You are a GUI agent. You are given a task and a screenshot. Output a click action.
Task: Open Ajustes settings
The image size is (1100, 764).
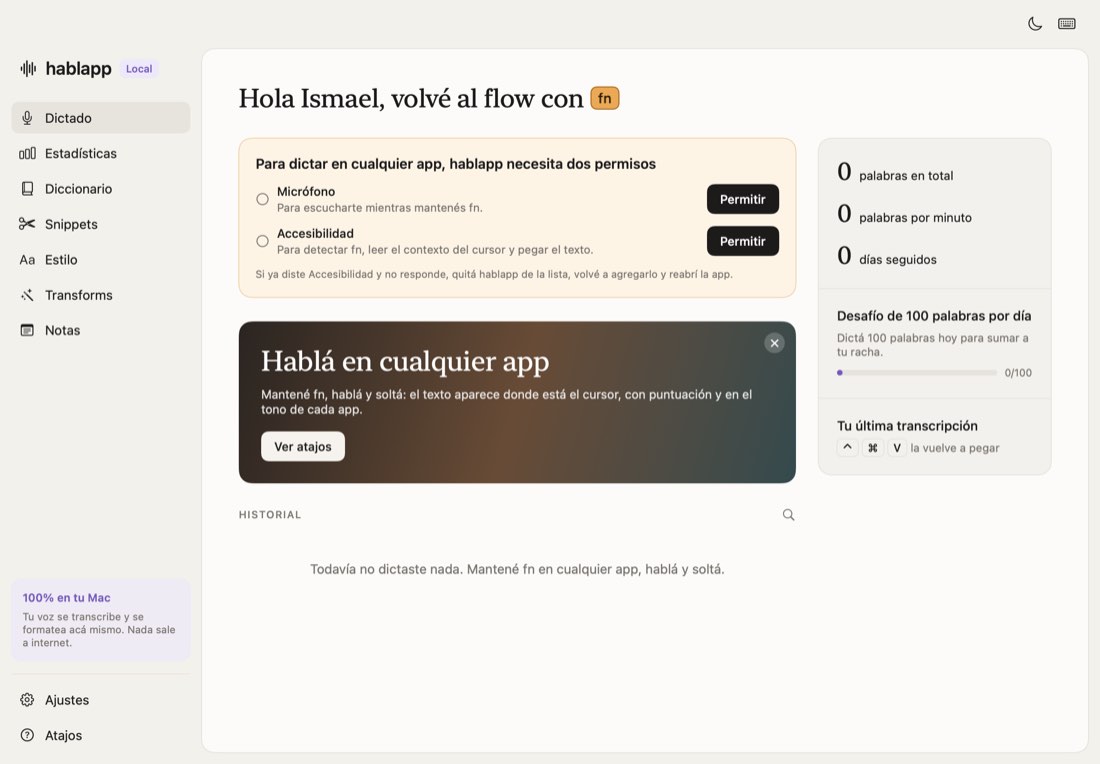tap(100, 699)
